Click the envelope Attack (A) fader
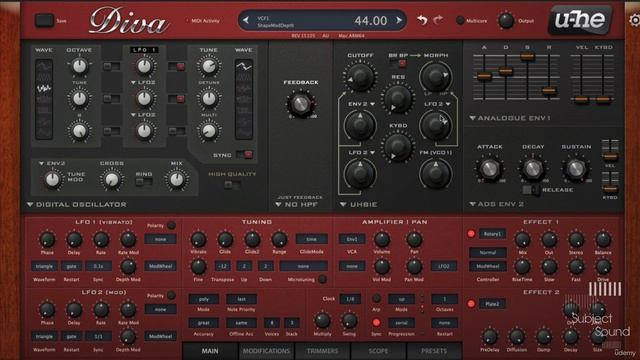The height and width of the screenshot is (360, 640). coord(484,76)
